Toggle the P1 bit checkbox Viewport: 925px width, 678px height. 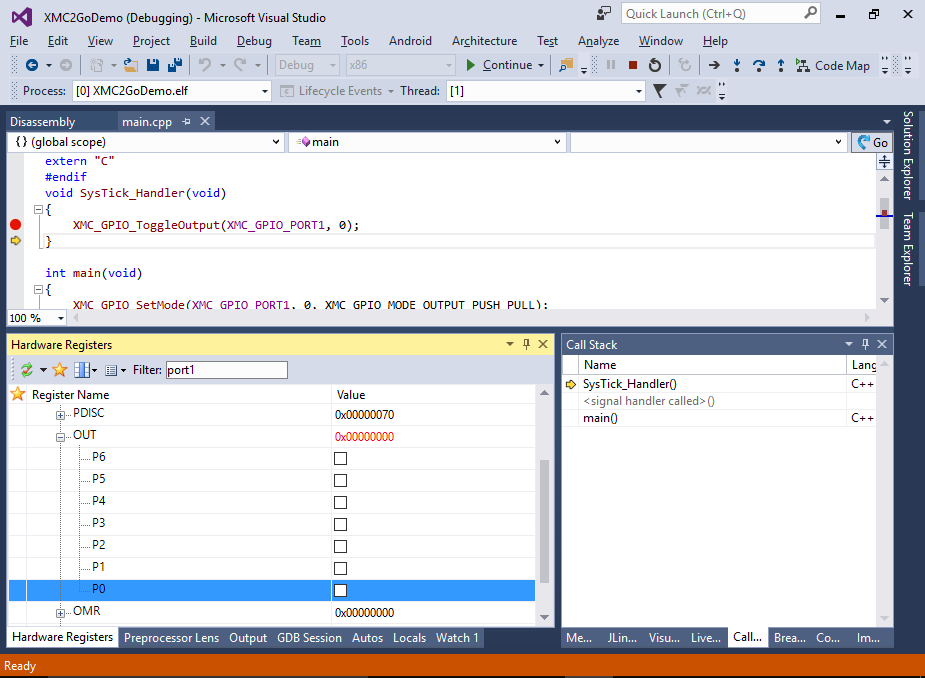pos(340,568)
